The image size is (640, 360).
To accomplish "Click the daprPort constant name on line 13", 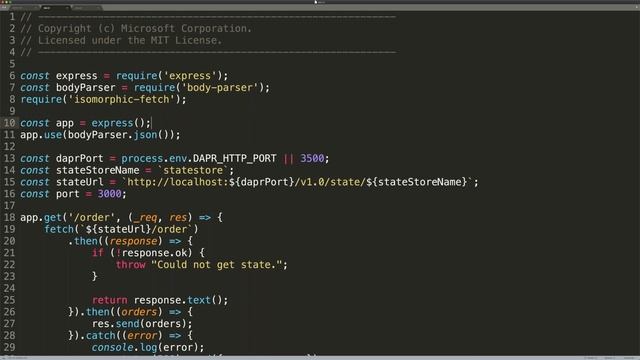I will point(80,159).
